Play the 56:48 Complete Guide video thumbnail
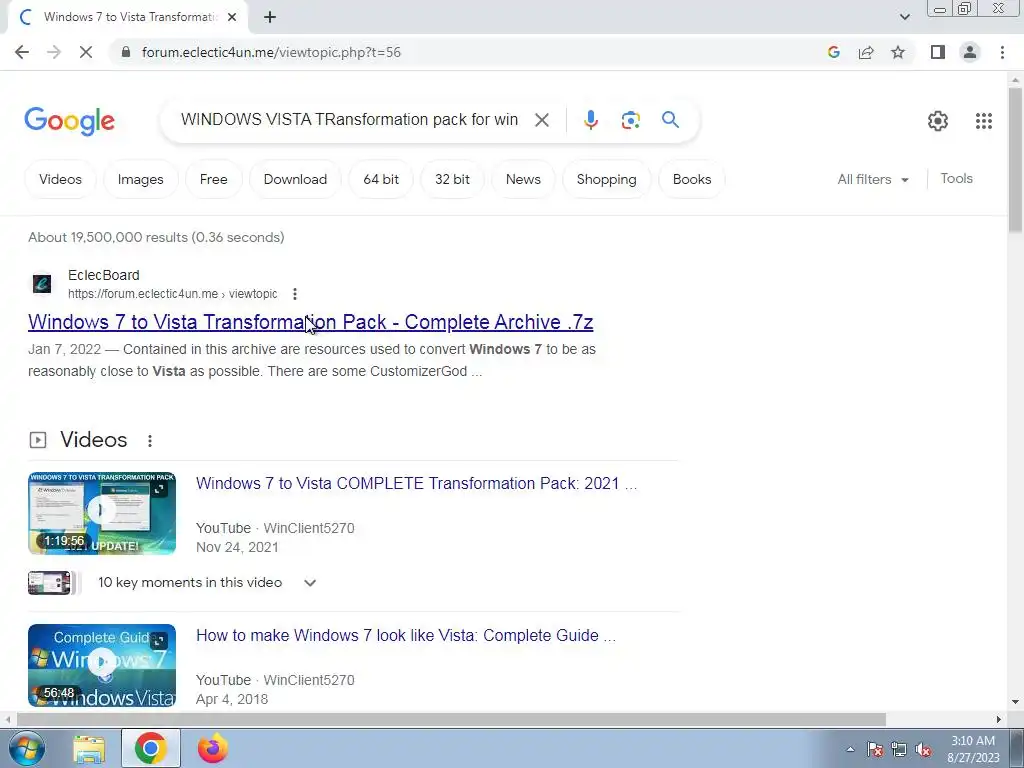1024x768 pixels. pyautogui.click(x=102, y=665)
